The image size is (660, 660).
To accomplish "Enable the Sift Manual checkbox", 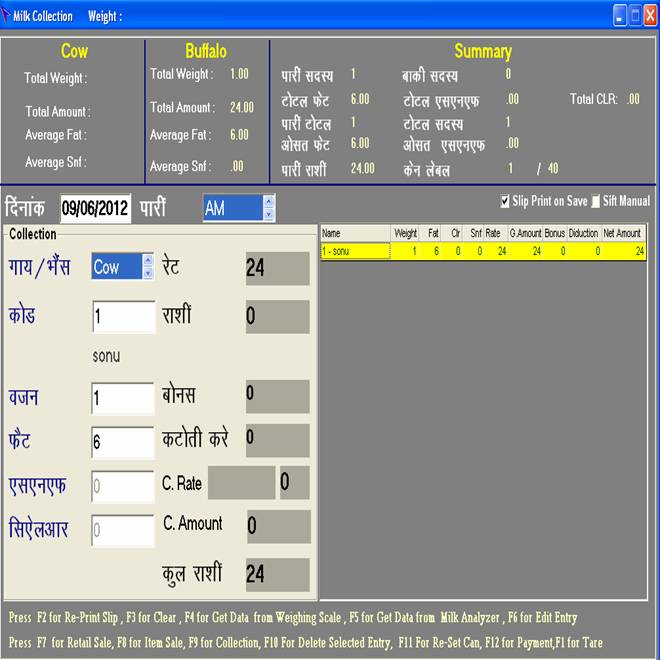I will pos(595,201).
